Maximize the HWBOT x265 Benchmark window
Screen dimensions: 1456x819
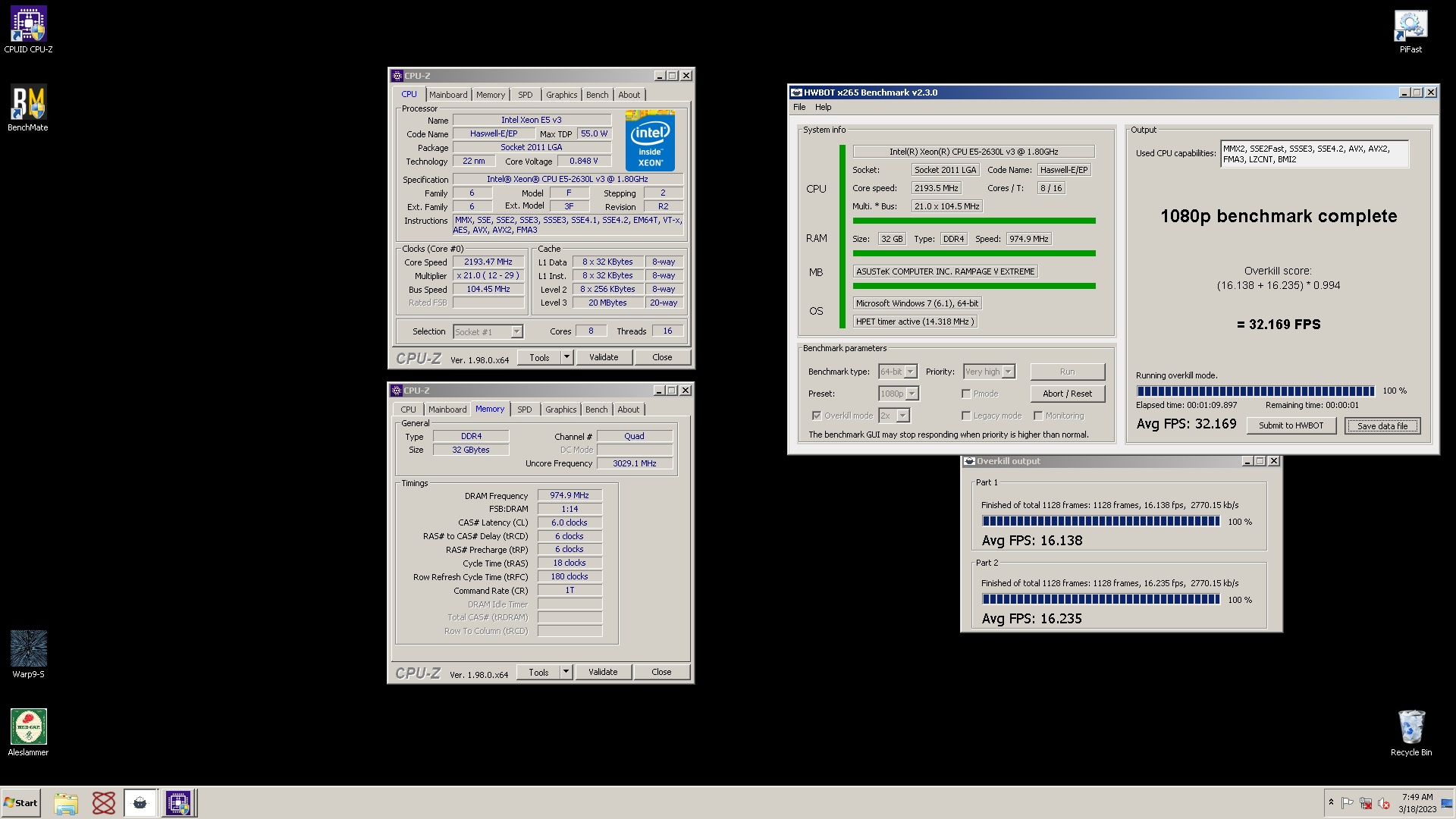pos(1417,93)
